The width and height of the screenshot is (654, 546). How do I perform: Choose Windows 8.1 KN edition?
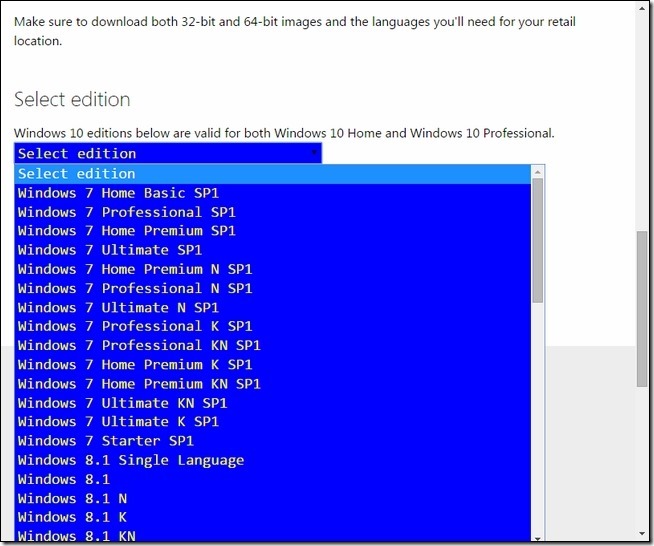(x=273, y=536)
